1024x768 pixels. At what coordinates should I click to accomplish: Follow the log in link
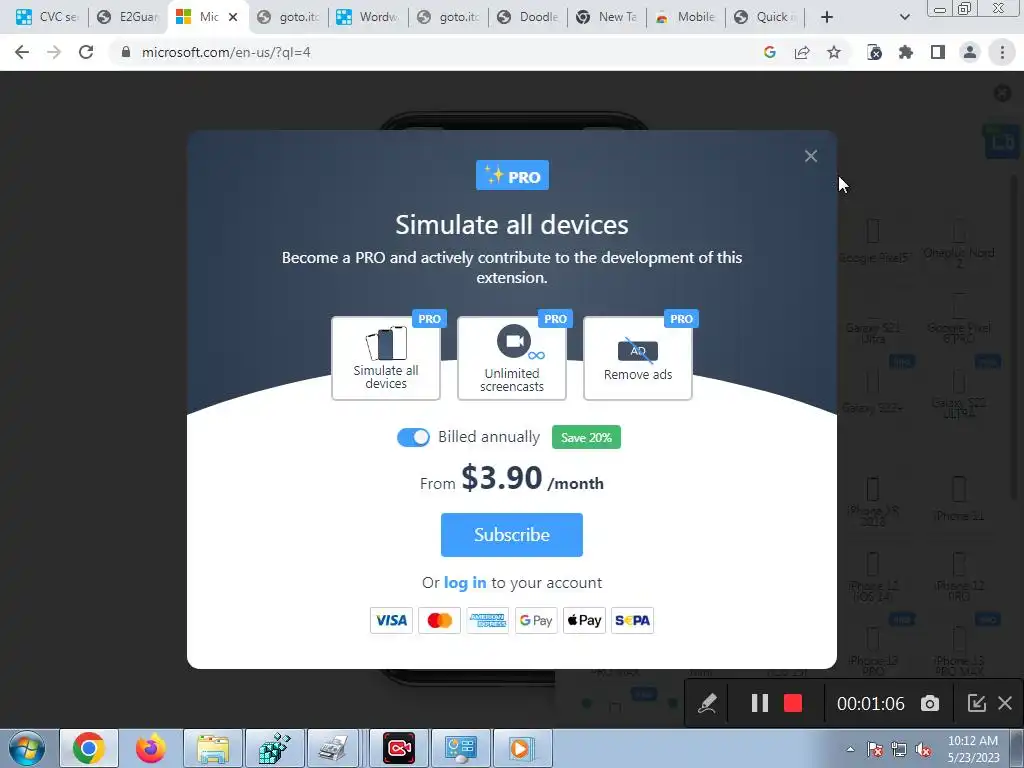(x=465, y=583)
